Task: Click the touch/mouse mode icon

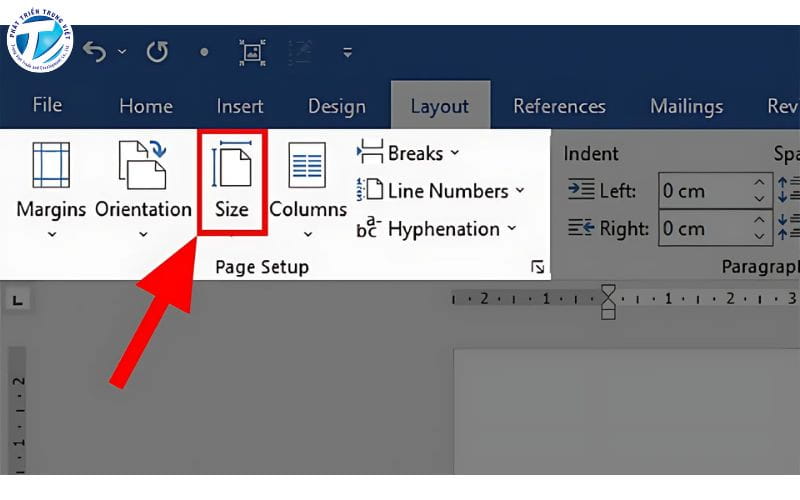Action: 250,51
